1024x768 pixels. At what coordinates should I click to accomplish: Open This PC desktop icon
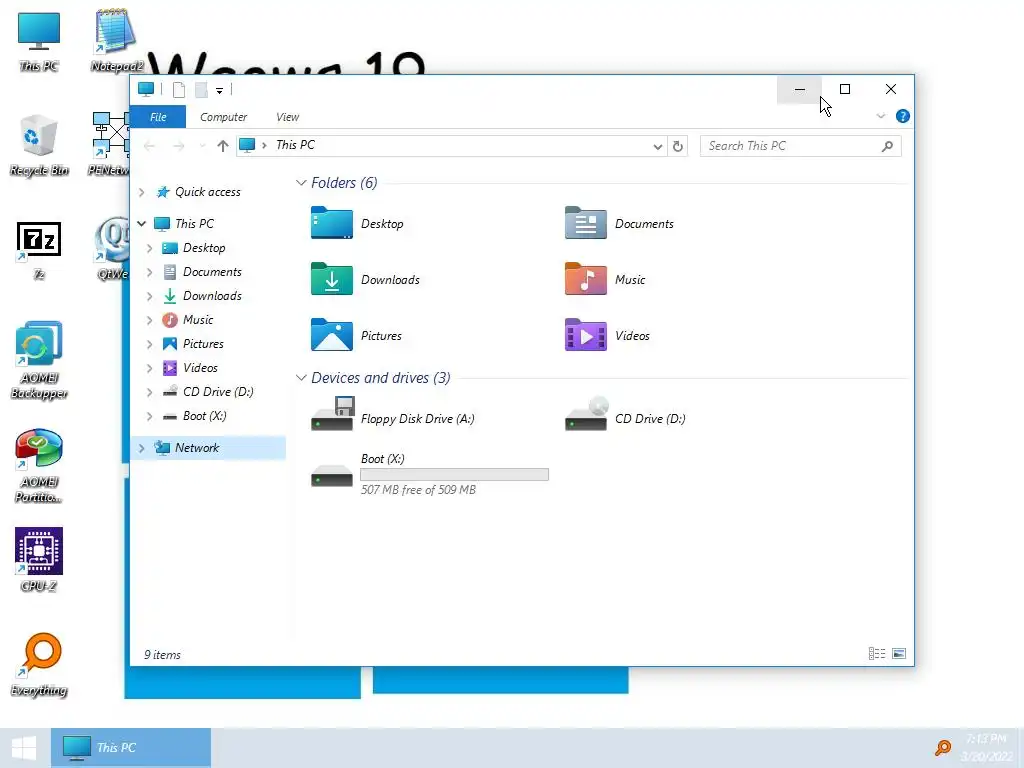pyautogui.click(x=39, y=41)
